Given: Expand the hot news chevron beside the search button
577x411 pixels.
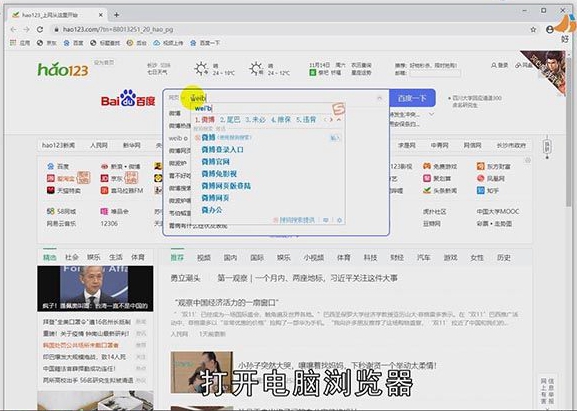Looking at the screenshot, I should click(432, 115).
